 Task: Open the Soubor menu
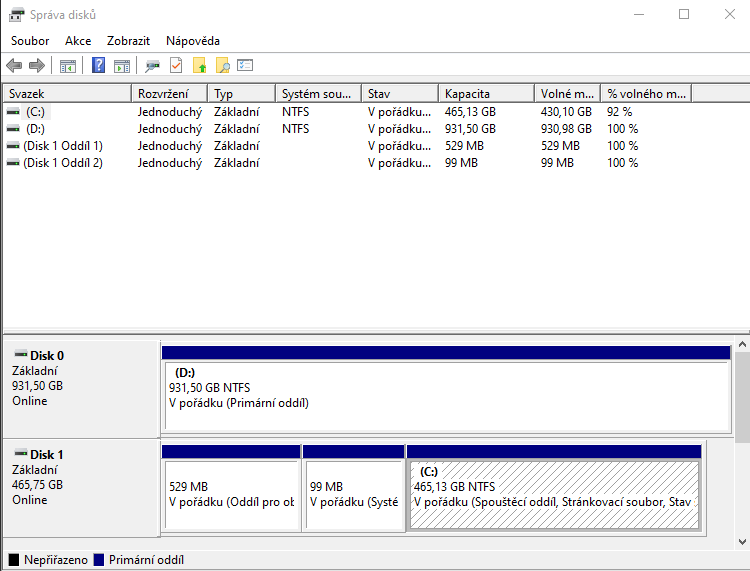pyautogui.click(x=30, y=41)
